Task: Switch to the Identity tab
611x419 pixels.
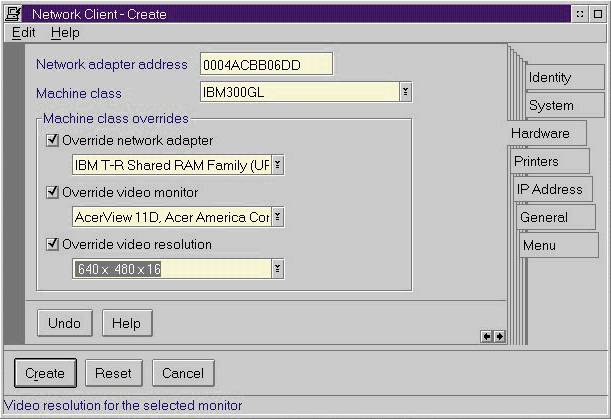Action: [565, 77]
